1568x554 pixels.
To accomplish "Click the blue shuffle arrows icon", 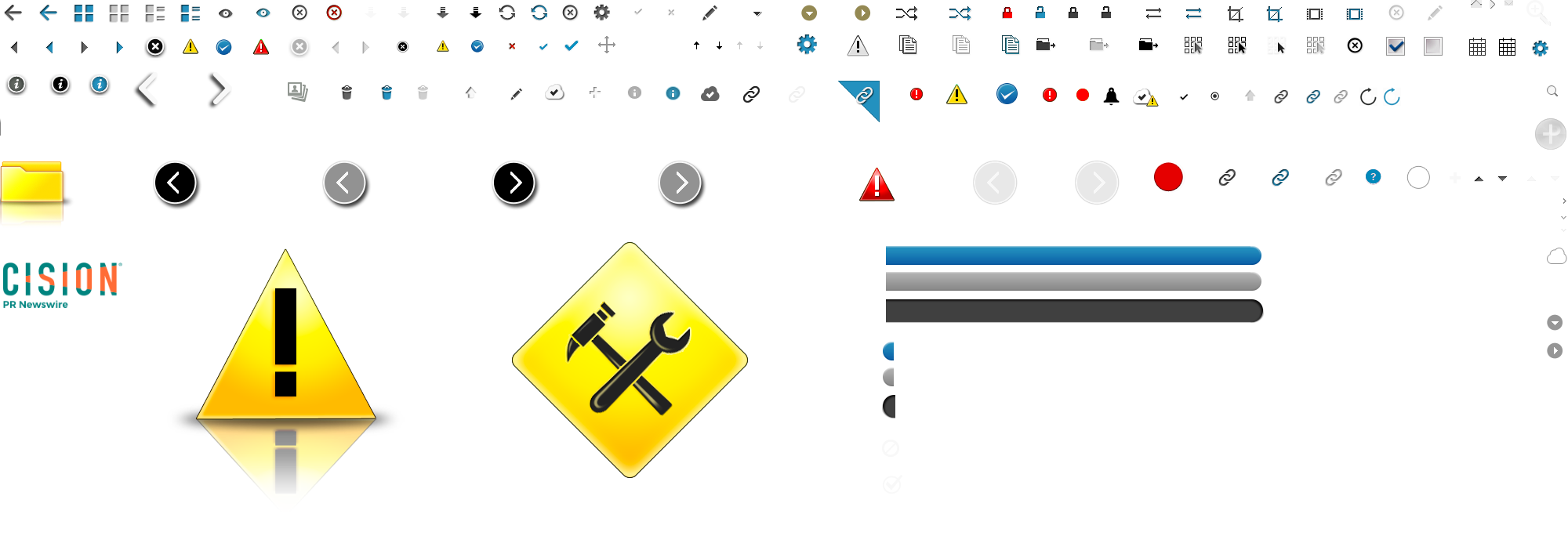I will [x=960, y=13].
